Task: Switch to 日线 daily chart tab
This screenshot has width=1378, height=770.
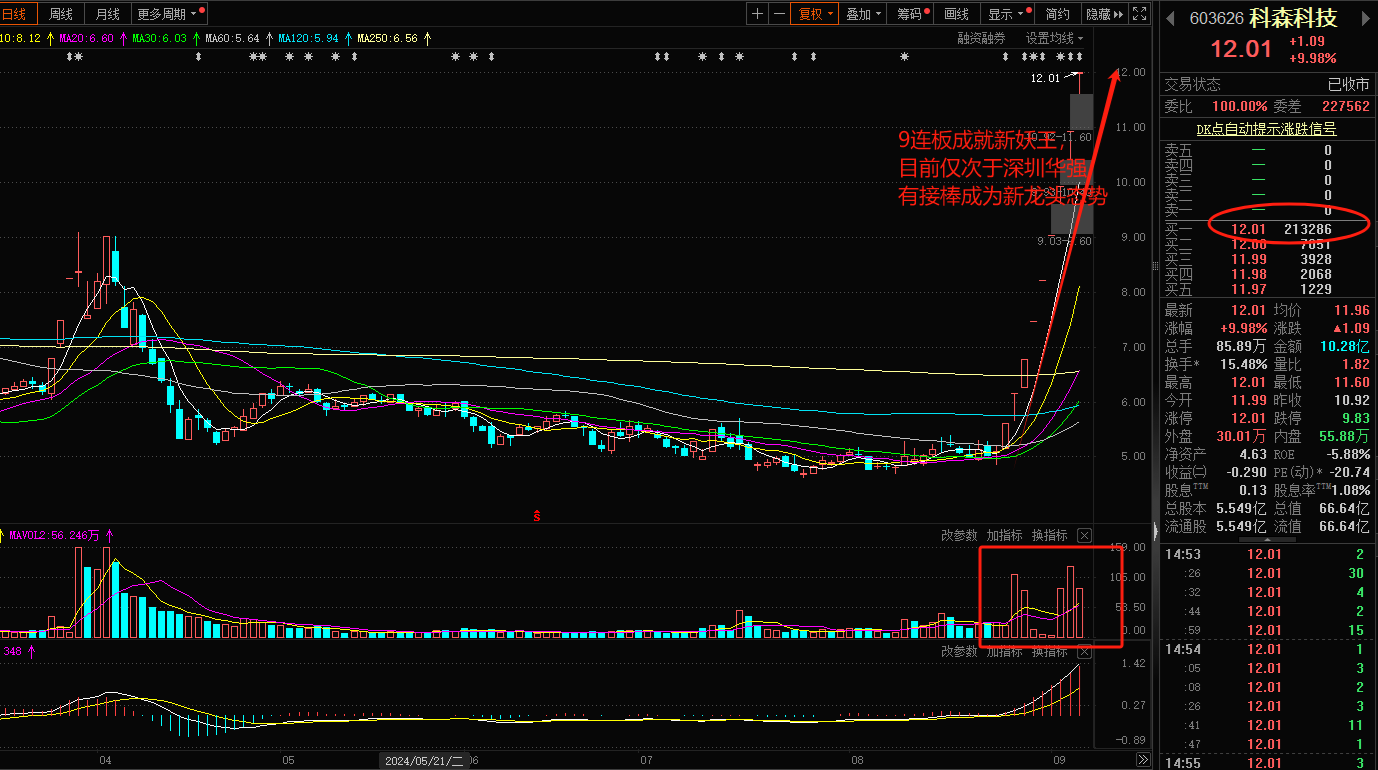Action: tap(19, 13)
